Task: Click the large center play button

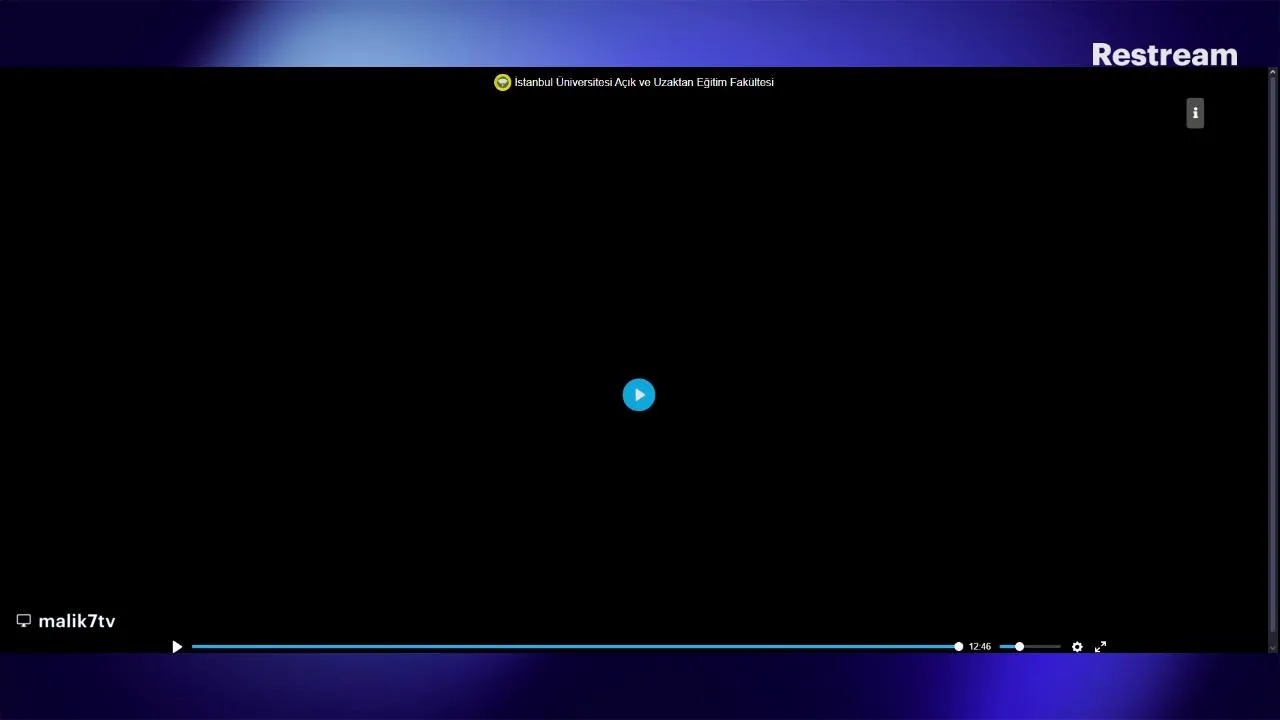Action: coord(639,395)
